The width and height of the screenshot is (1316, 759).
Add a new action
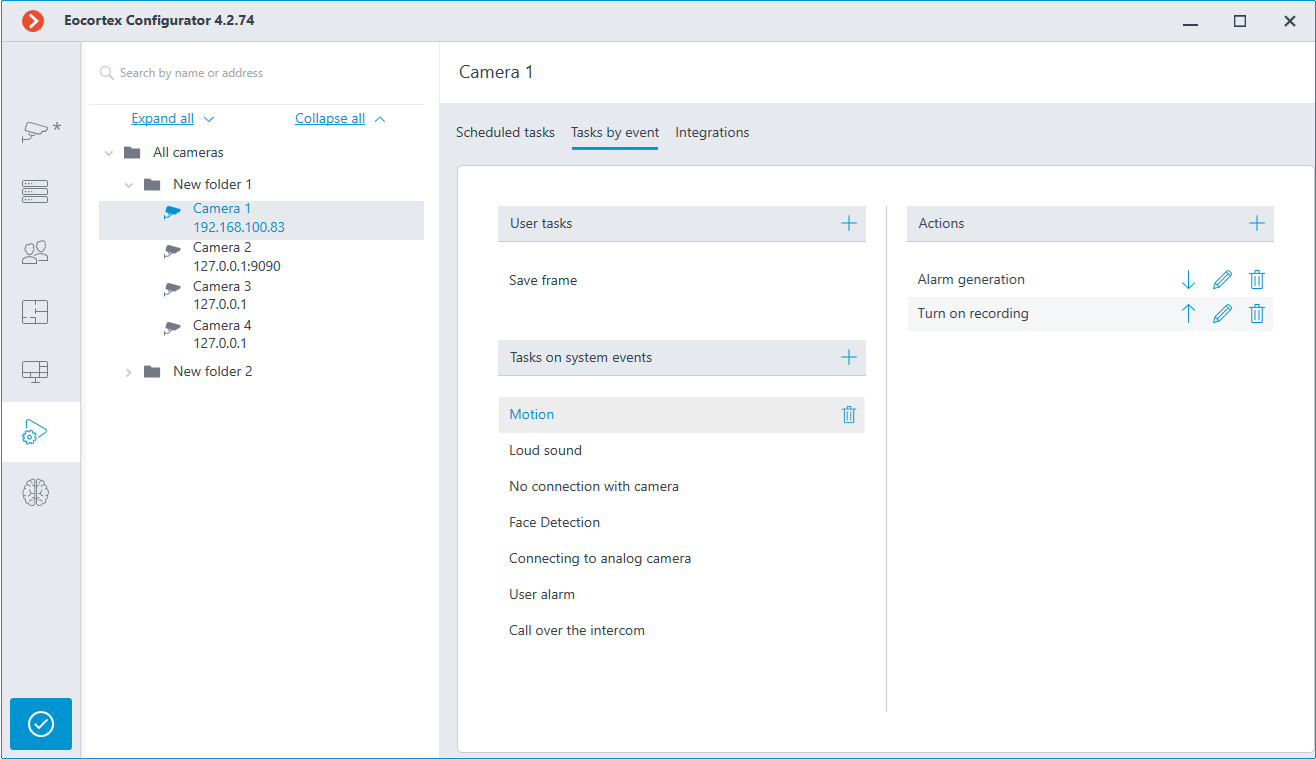1257,223
